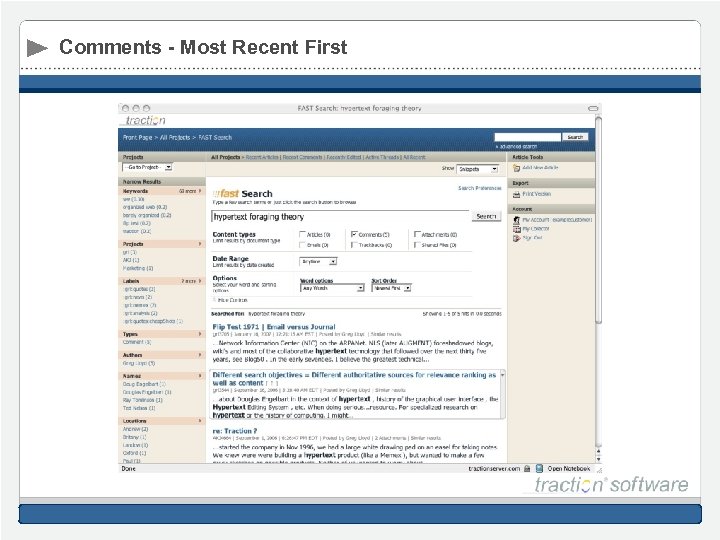Open the Date Range Anytime dropdown

(318, 261)
